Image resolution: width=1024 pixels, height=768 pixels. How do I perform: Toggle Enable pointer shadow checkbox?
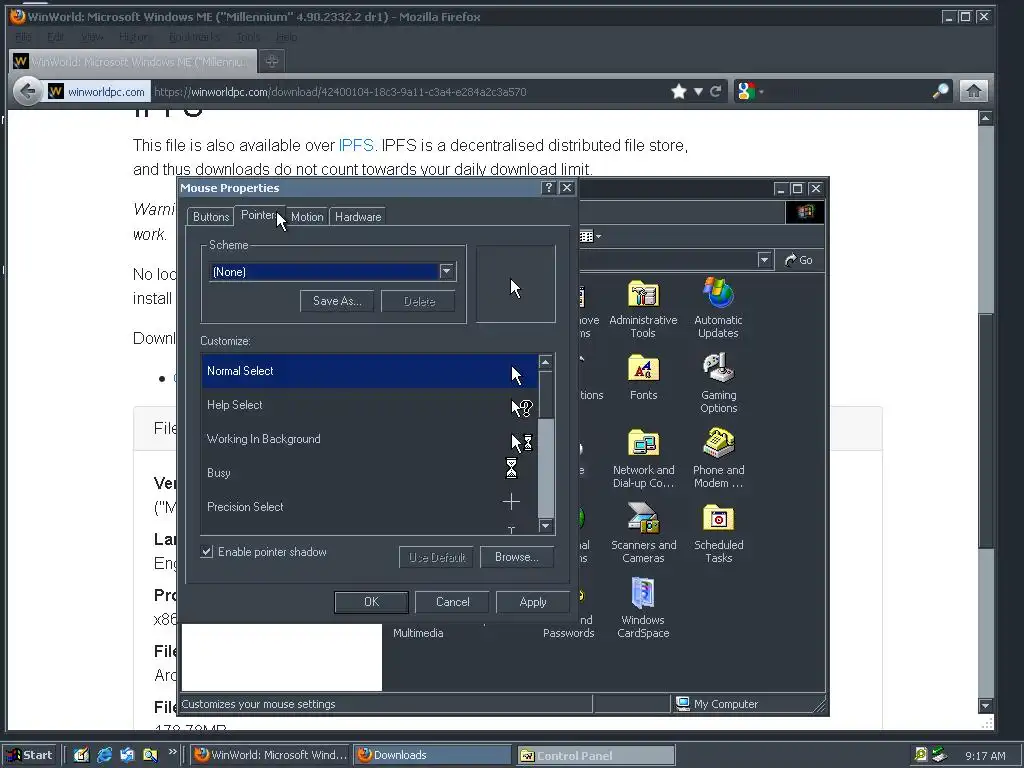click(206, 552)
